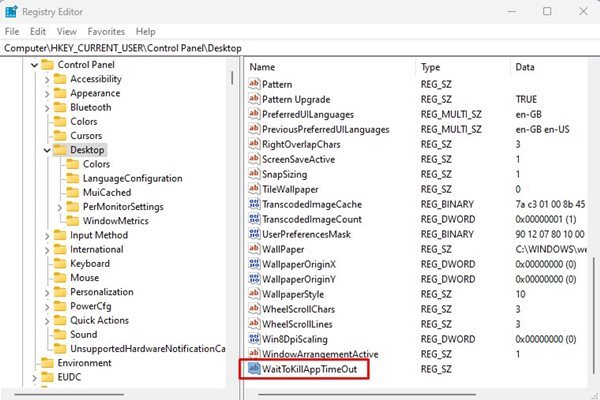Select the Control Panel folder icon

47,65
